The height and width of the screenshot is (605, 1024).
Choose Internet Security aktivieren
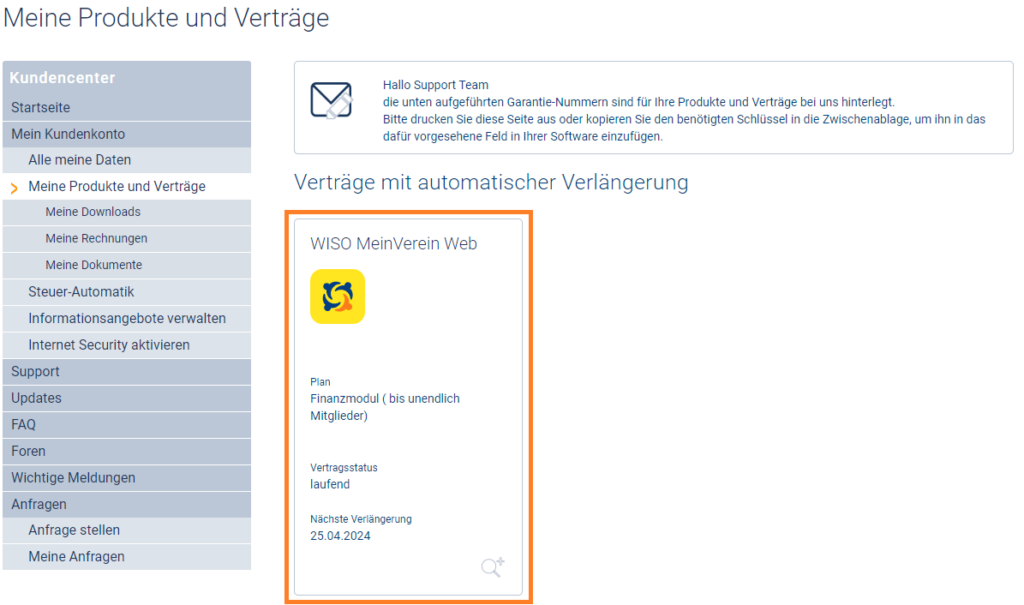(x=127, y=345)
